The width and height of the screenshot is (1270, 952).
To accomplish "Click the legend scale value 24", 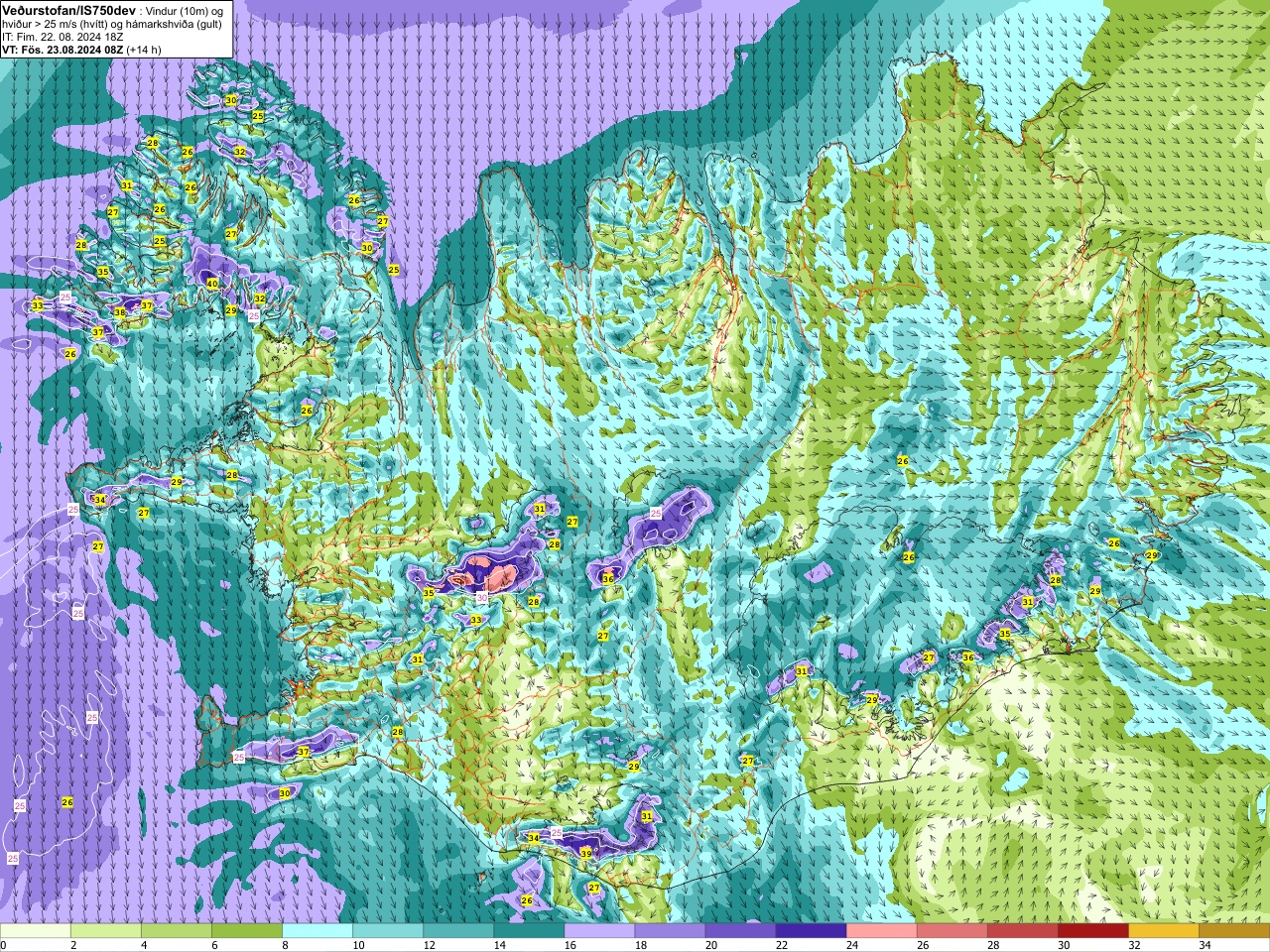I will point(851,945).
